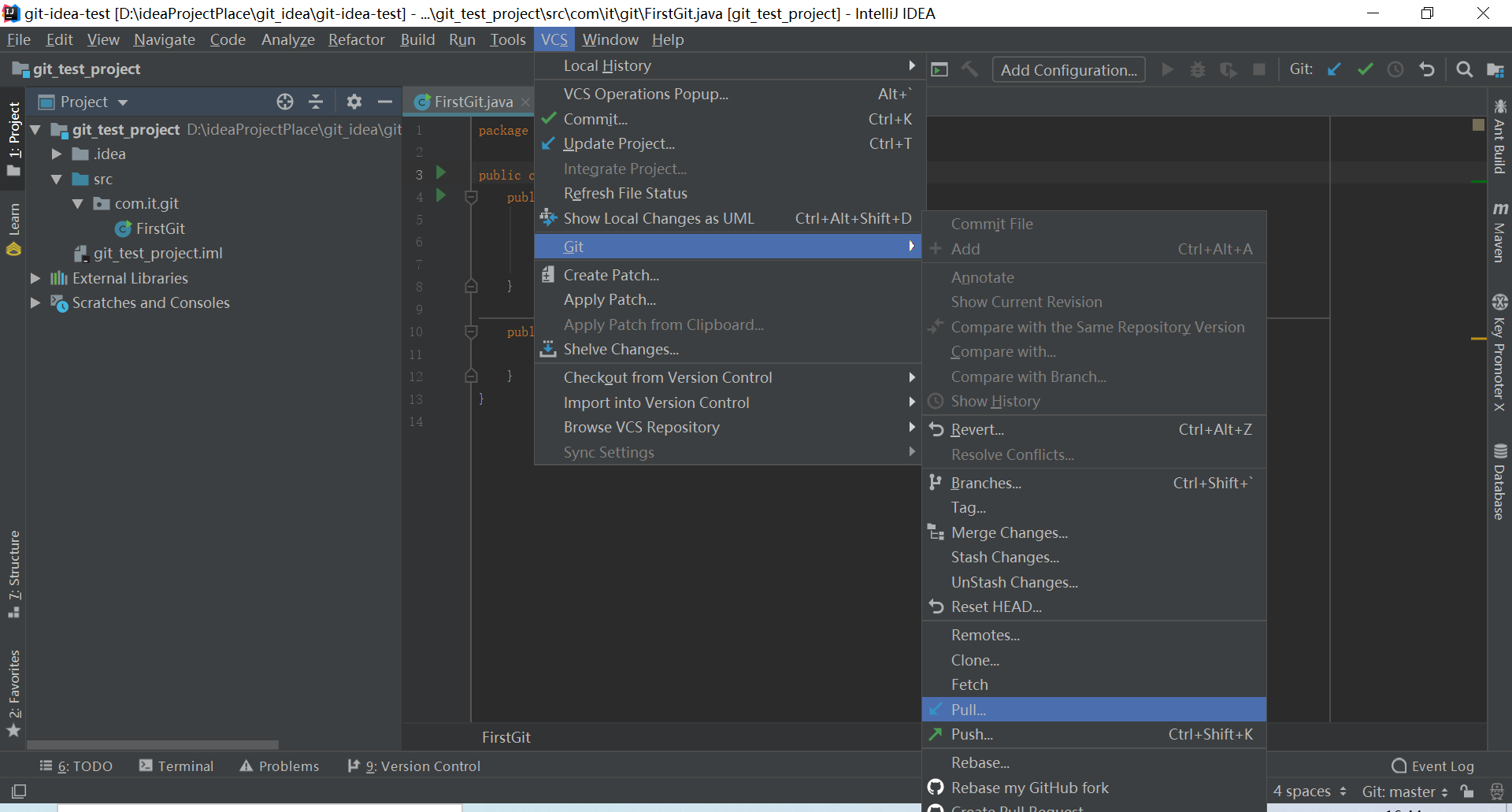Open Git history clock icon in toolbar
The height and width of the screenshot is (812, 1512).
(x=1395, y=69)
